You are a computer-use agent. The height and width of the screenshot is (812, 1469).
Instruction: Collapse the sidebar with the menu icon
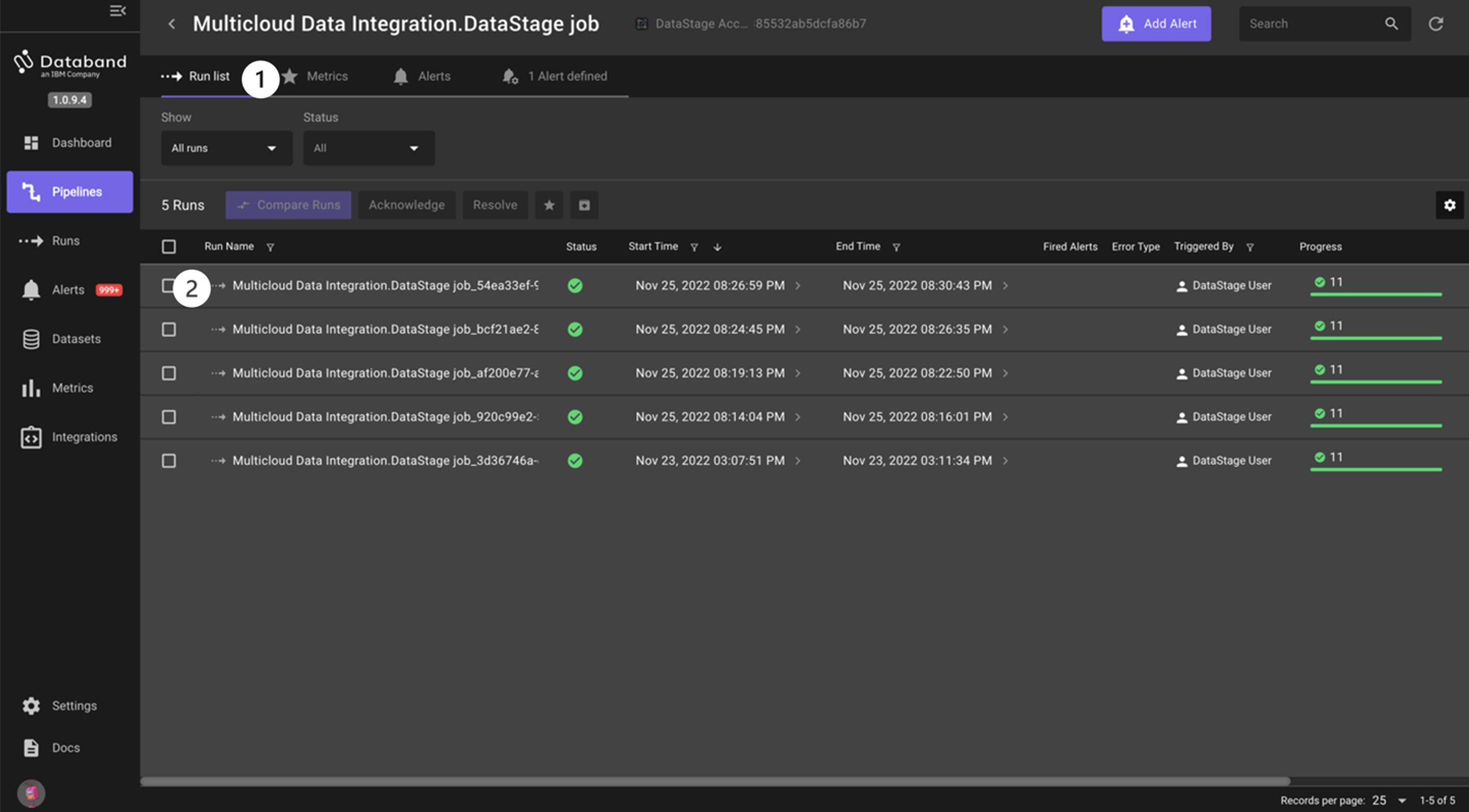pos(117,11)
